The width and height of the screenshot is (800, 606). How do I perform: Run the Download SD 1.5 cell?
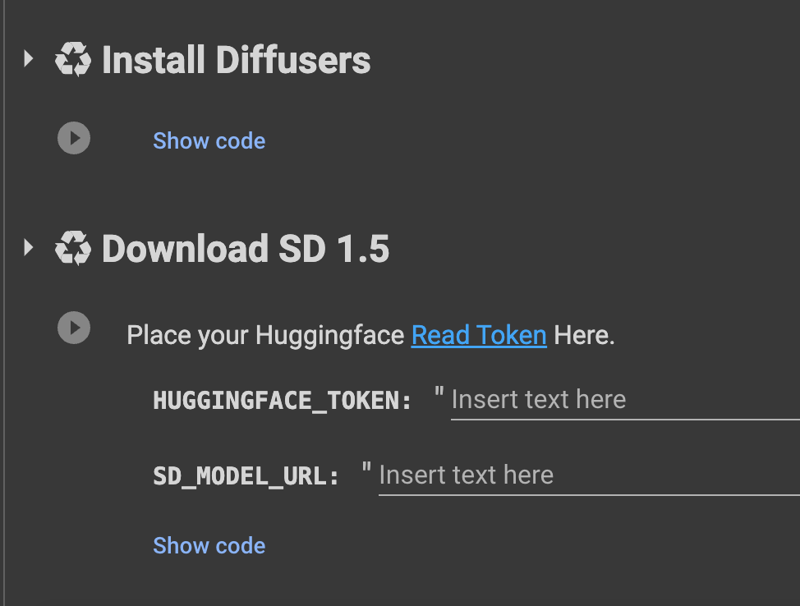74,327
